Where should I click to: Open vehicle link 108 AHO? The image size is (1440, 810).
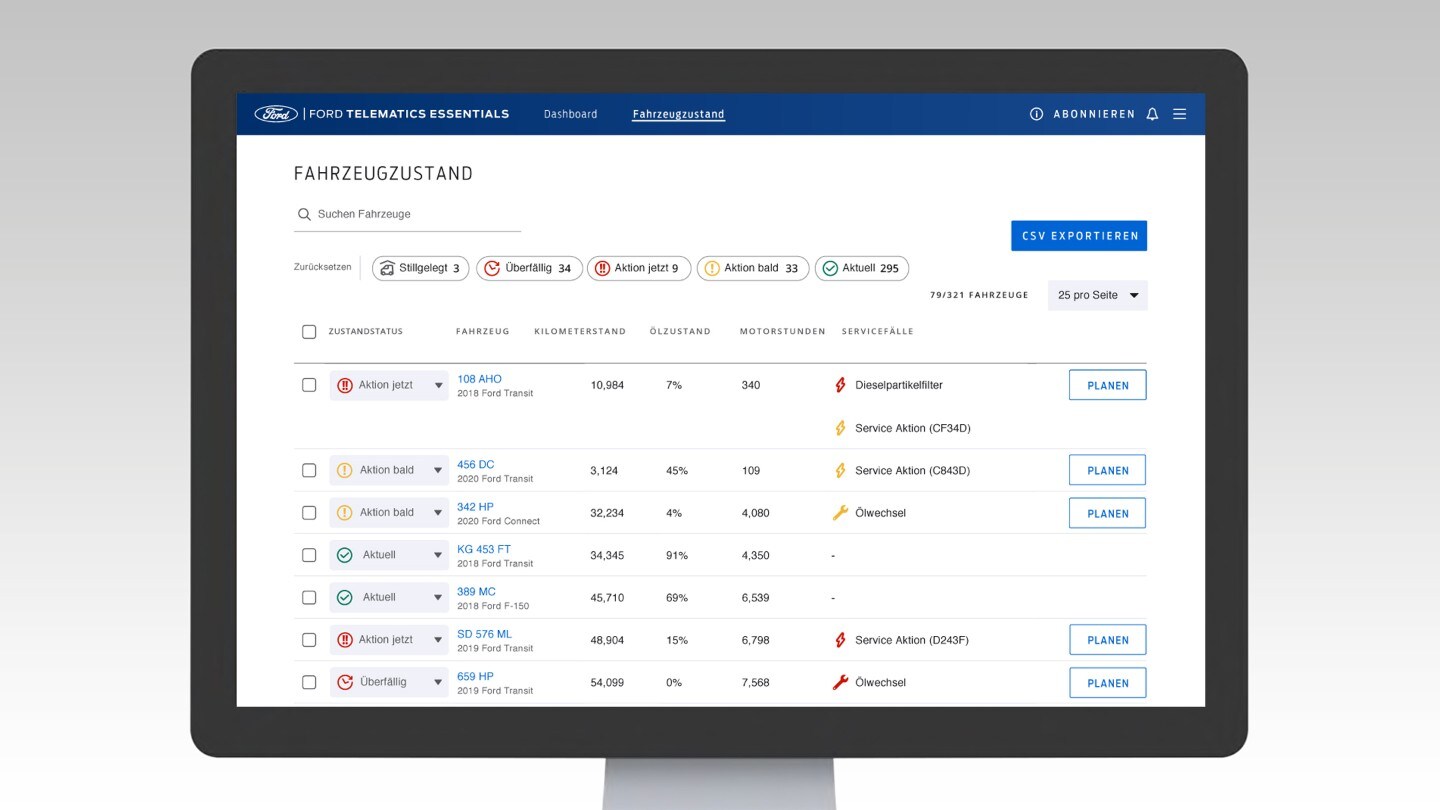point(479,379)
